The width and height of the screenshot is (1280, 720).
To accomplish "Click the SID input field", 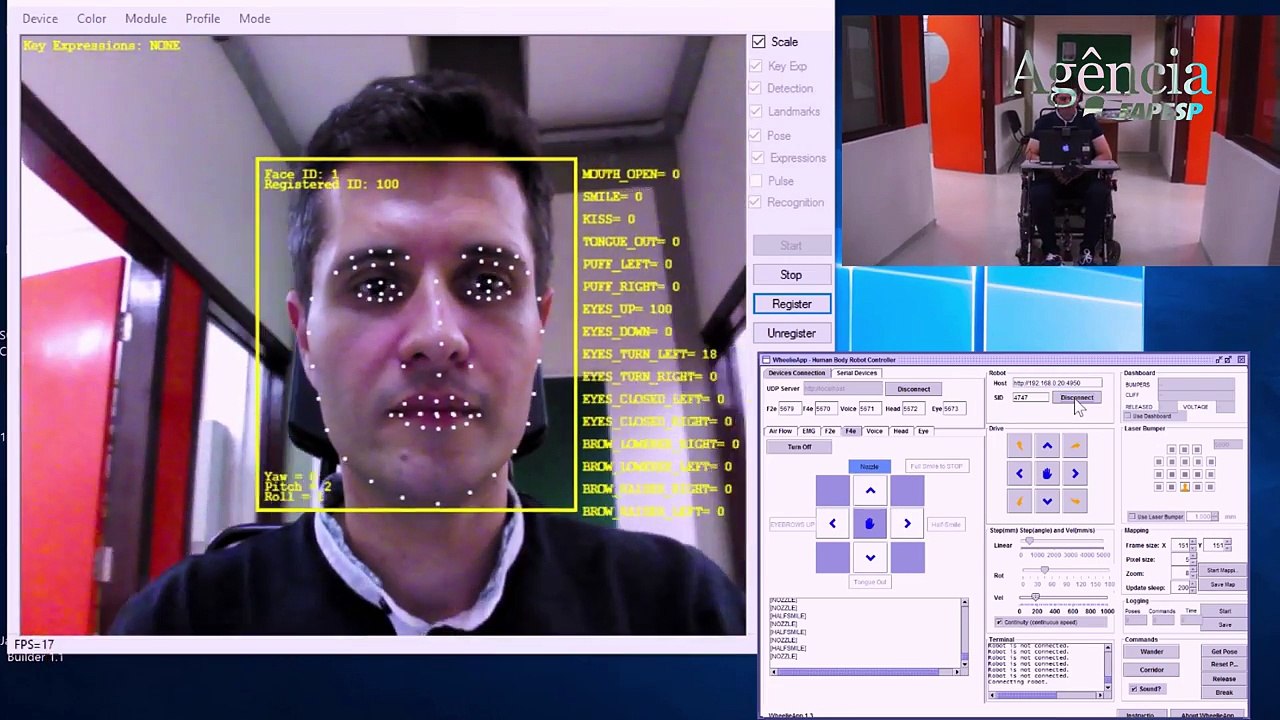I will tap(1030, 398).
